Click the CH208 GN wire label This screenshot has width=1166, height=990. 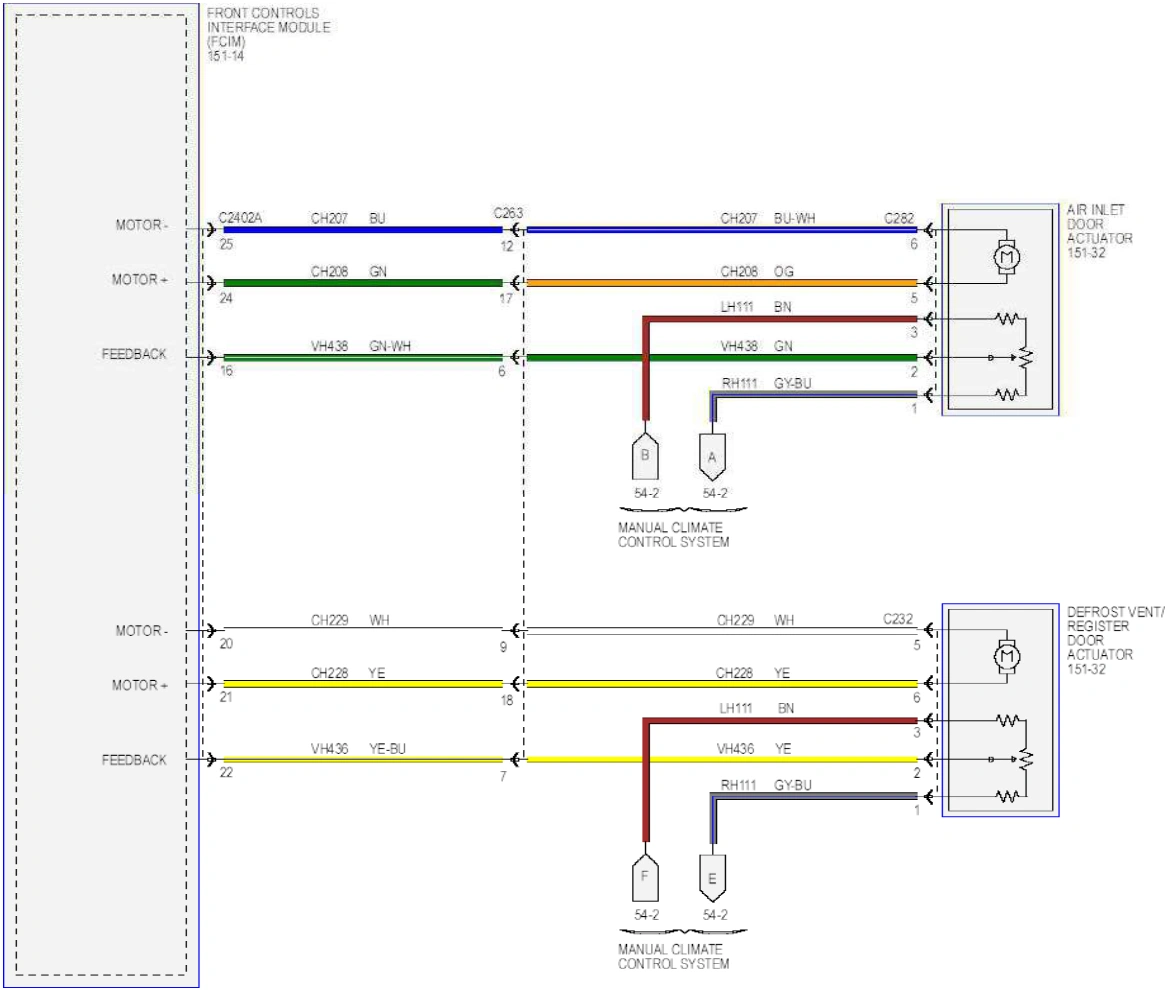[349, 271]
